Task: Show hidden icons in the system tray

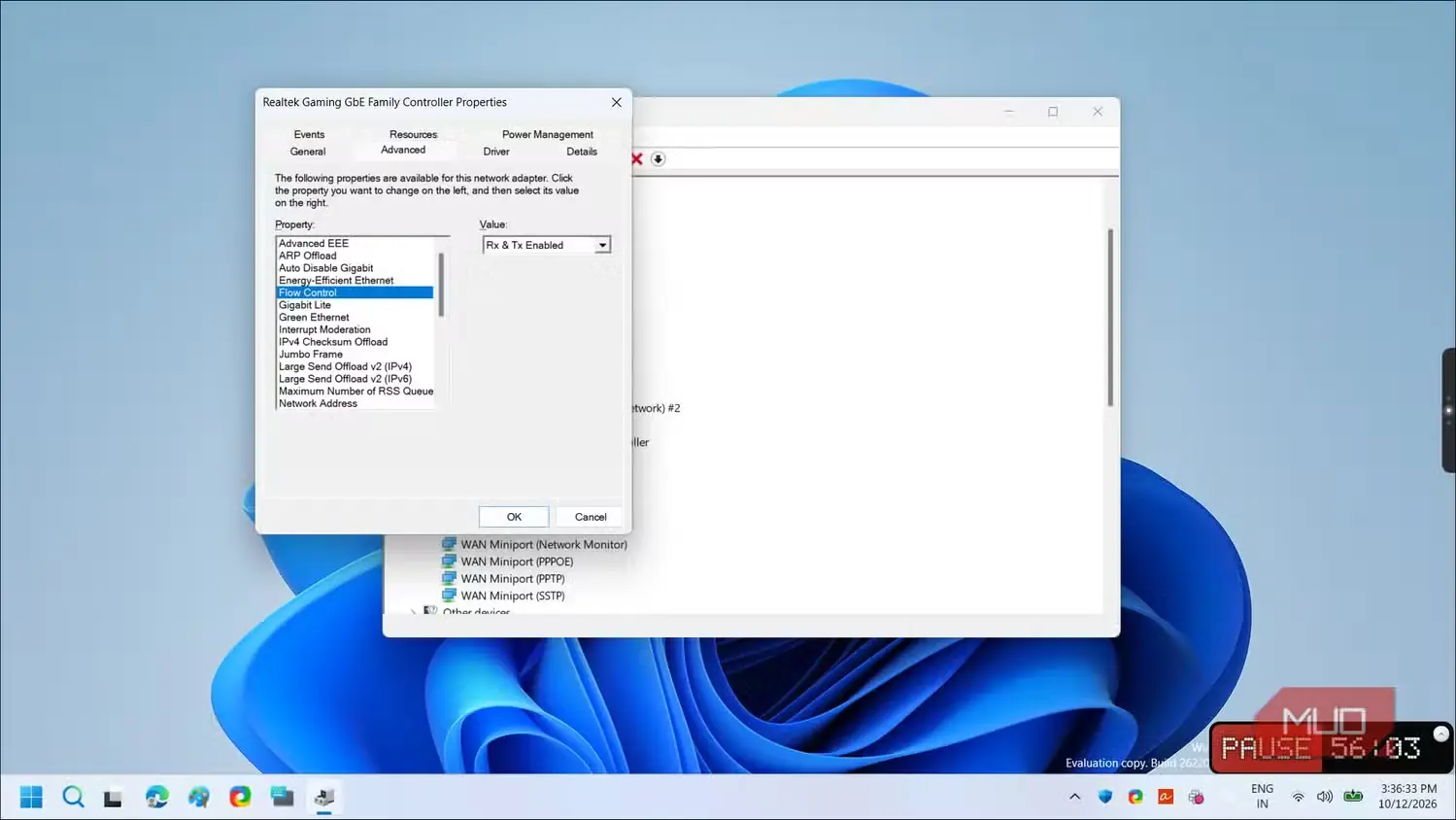Action: tap(1074, 797)
